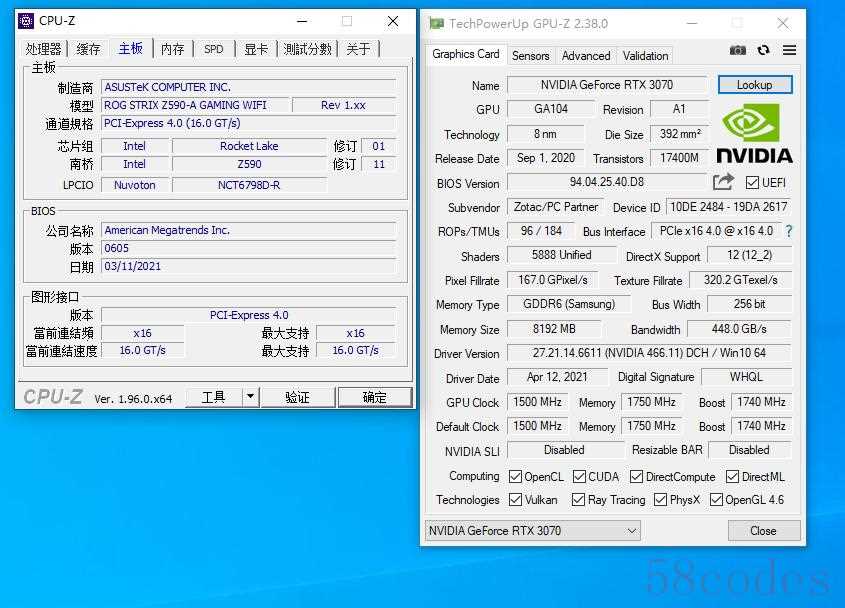The image size is (845, 608).
Task: Toggle the PhysX checkbox
Action: click(660, 500)
